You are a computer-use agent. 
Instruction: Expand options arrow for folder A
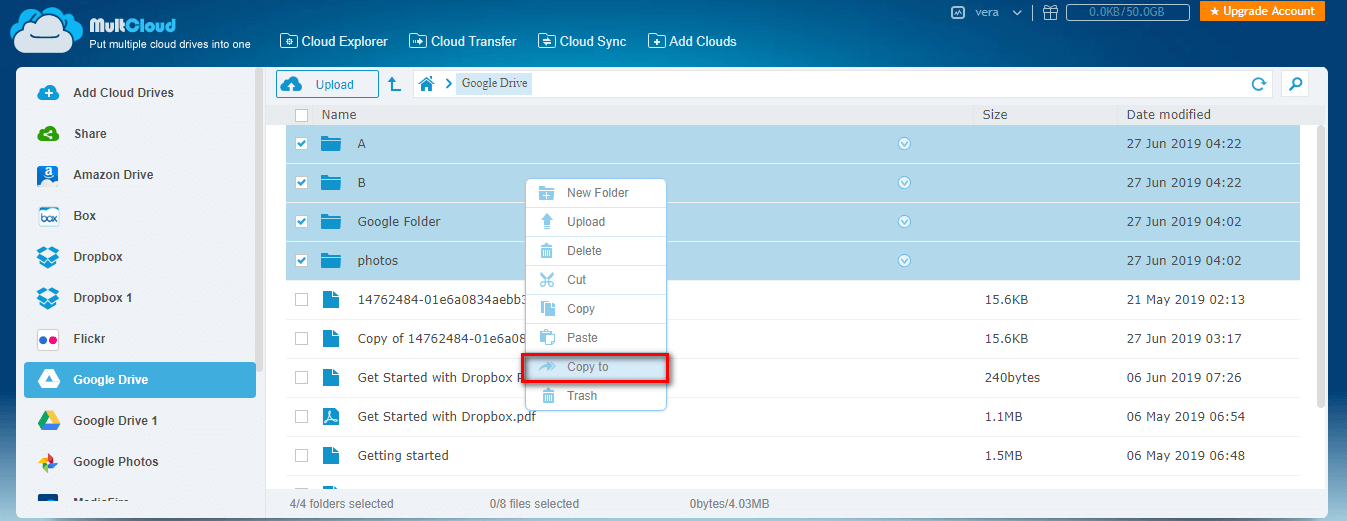coord(904,144)
